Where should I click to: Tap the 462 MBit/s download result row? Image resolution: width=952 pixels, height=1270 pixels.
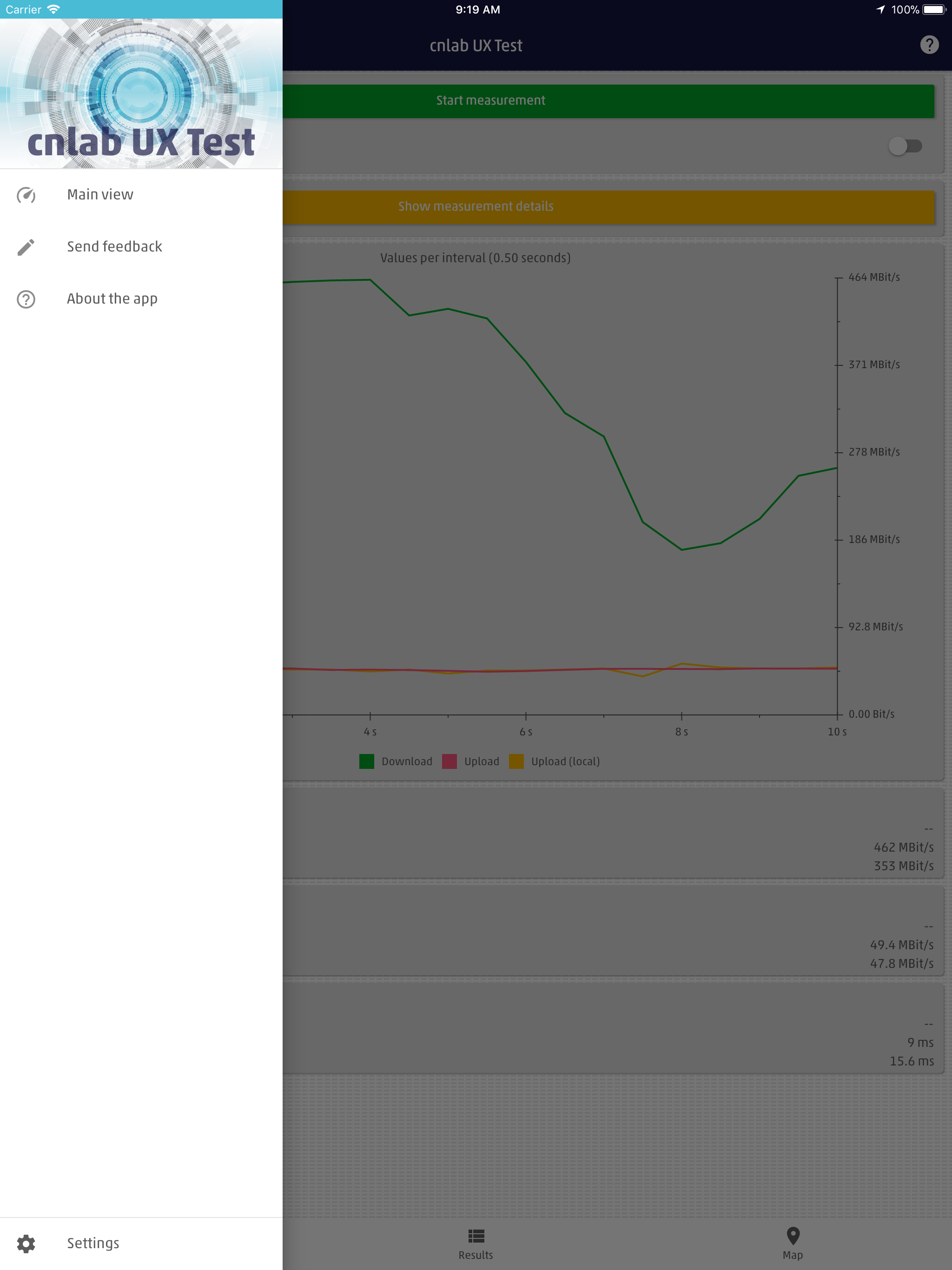tap(903, 847)
